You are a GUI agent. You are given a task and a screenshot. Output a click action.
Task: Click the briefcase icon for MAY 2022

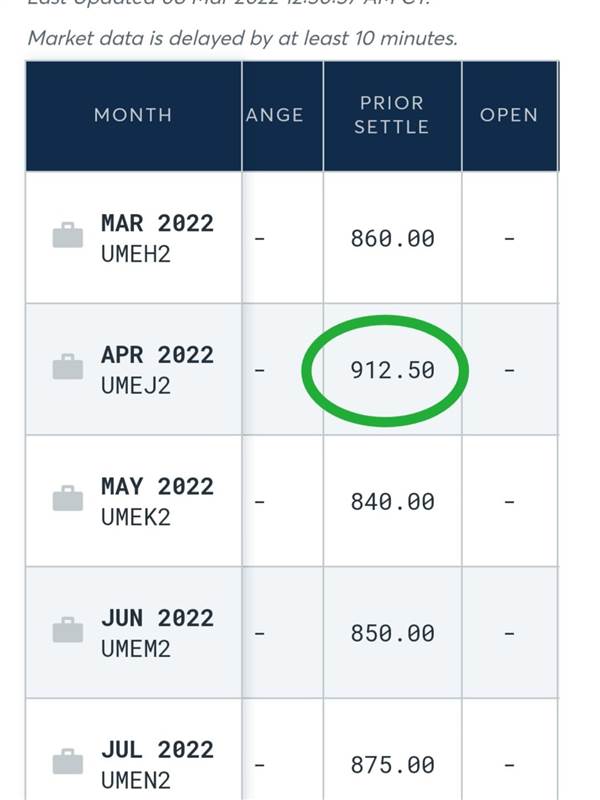tap(68, 498)
